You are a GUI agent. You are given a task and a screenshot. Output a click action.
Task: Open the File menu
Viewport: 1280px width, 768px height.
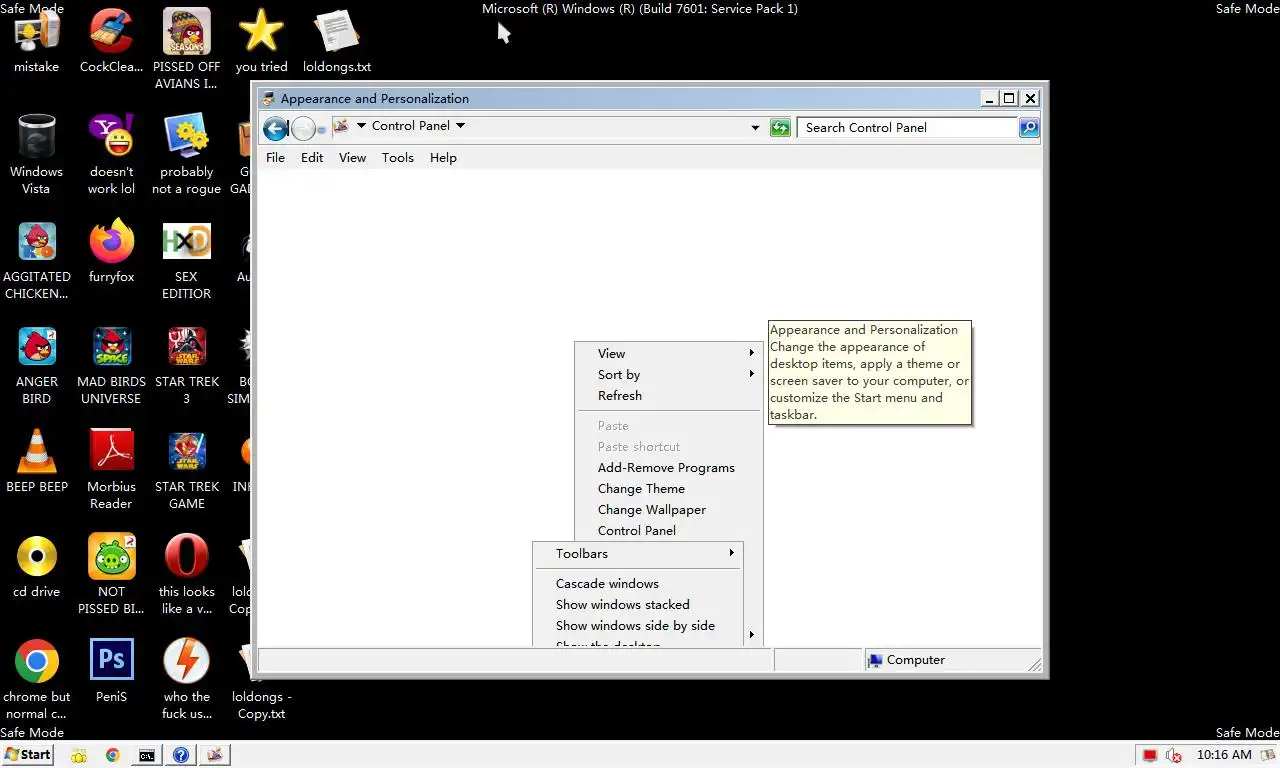275,157
